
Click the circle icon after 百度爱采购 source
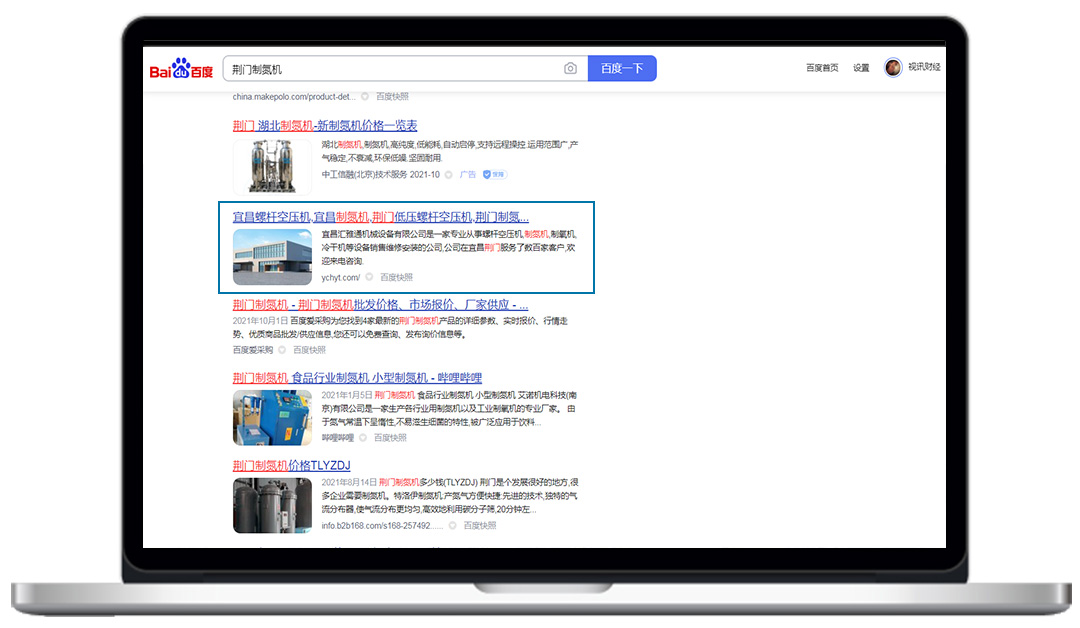pyautogui.click(x=281, y=350)
